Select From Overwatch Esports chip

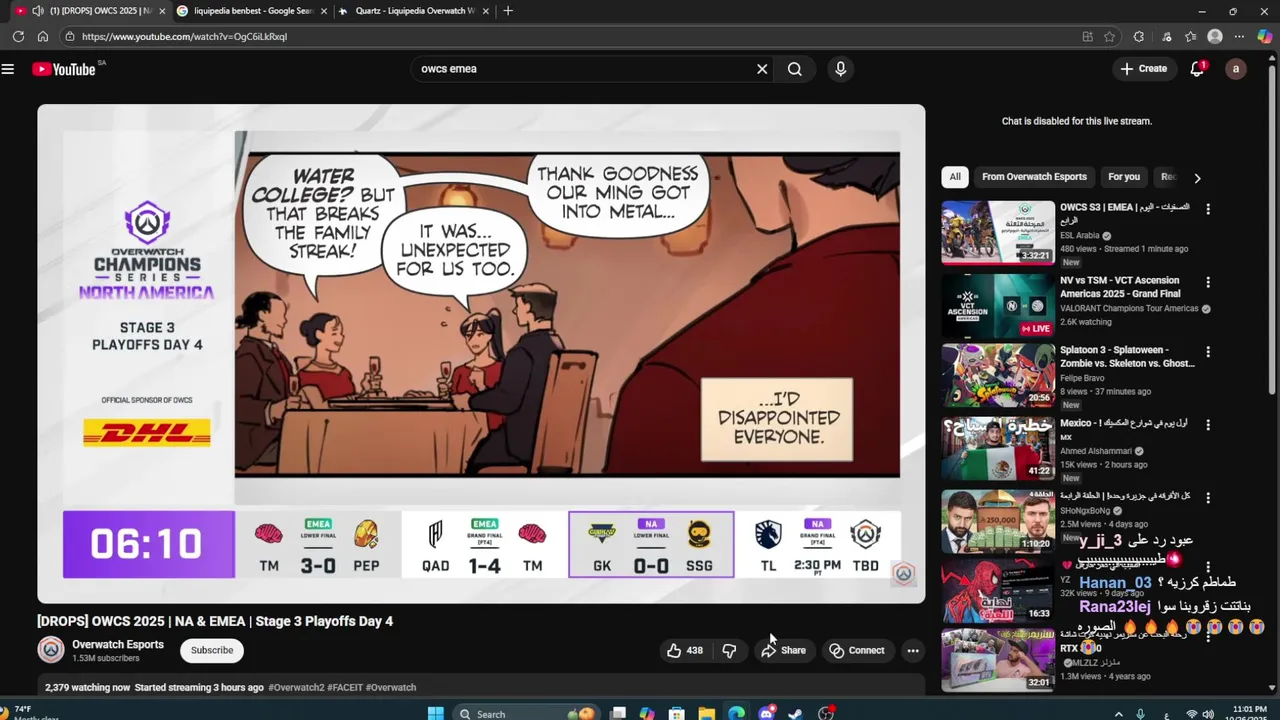(1034, 177)
